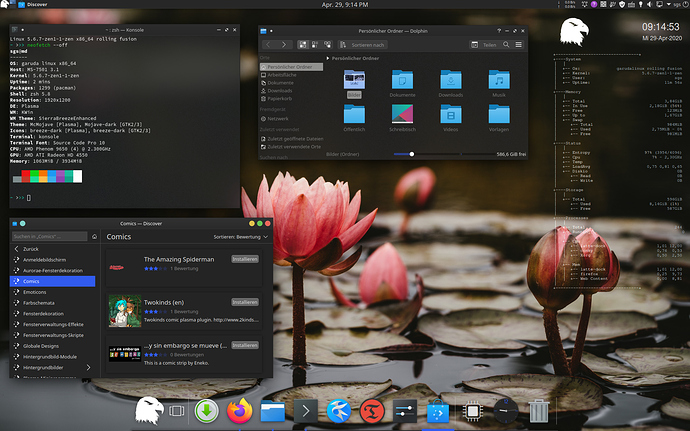Select the Musik folder icon
Screen dimensions: 690x431
coord(499,80)
